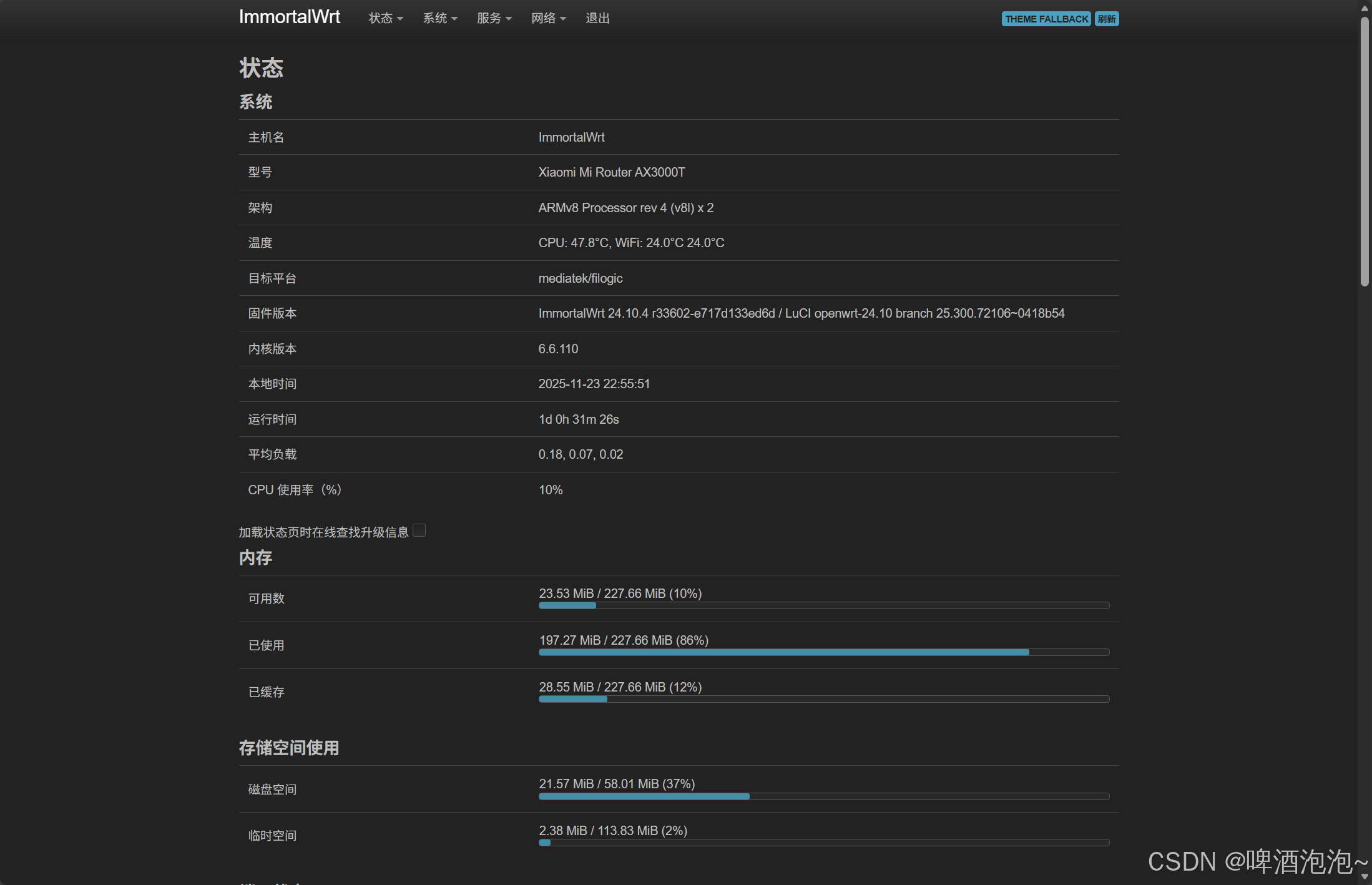1372x885 pixels.
Task: Click the 已缓存 cached memory bar
Action: pyautogui.click(x=823, y=699)
